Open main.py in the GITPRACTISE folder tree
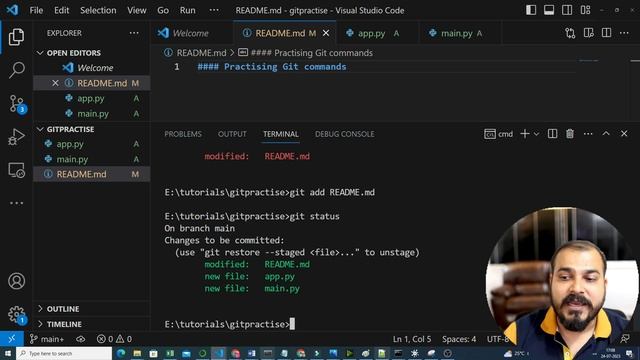Image resolution: width=640 pixels, height=360 pixels. tap(91, 159)
